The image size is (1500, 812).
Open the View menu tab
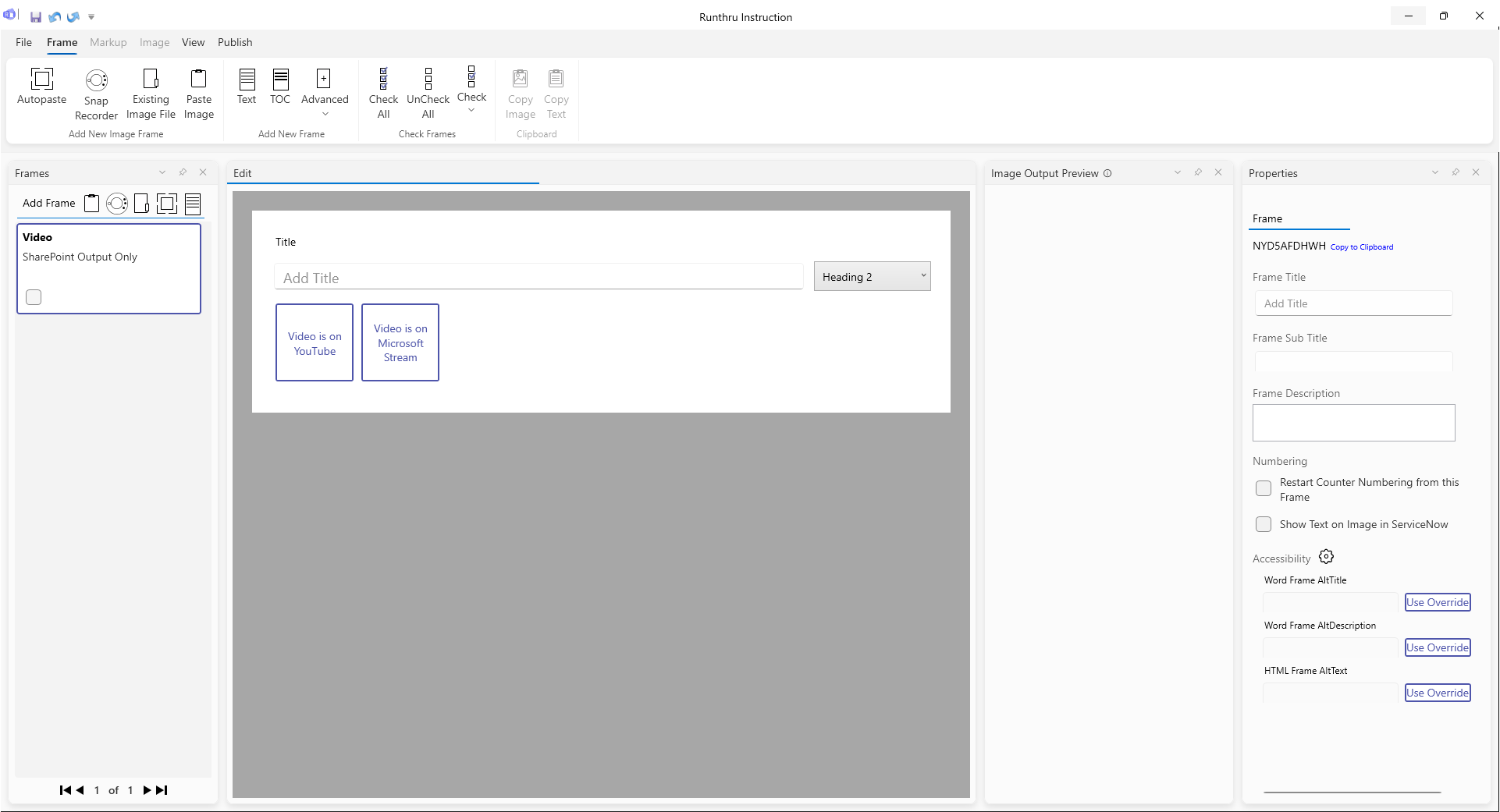coord(193,42)
